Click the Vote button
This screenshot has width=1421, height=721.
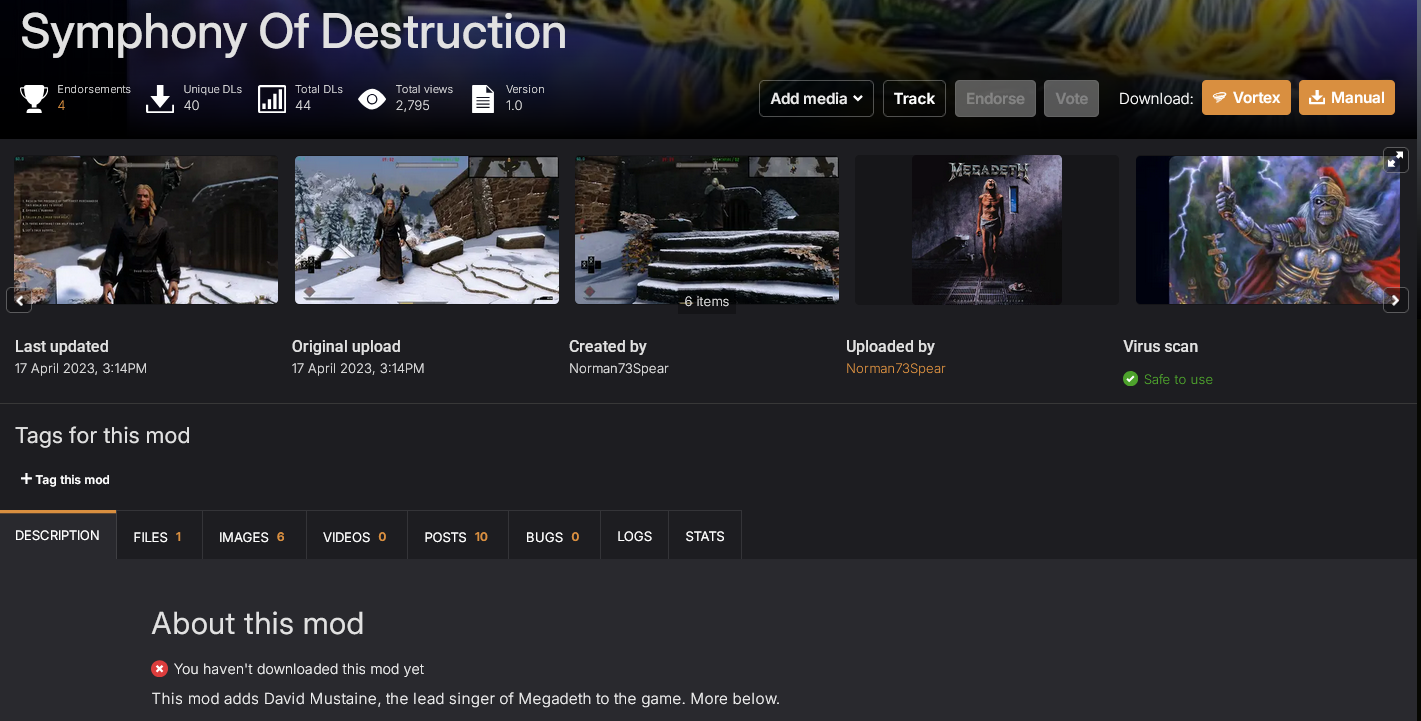pos(1071,98)
